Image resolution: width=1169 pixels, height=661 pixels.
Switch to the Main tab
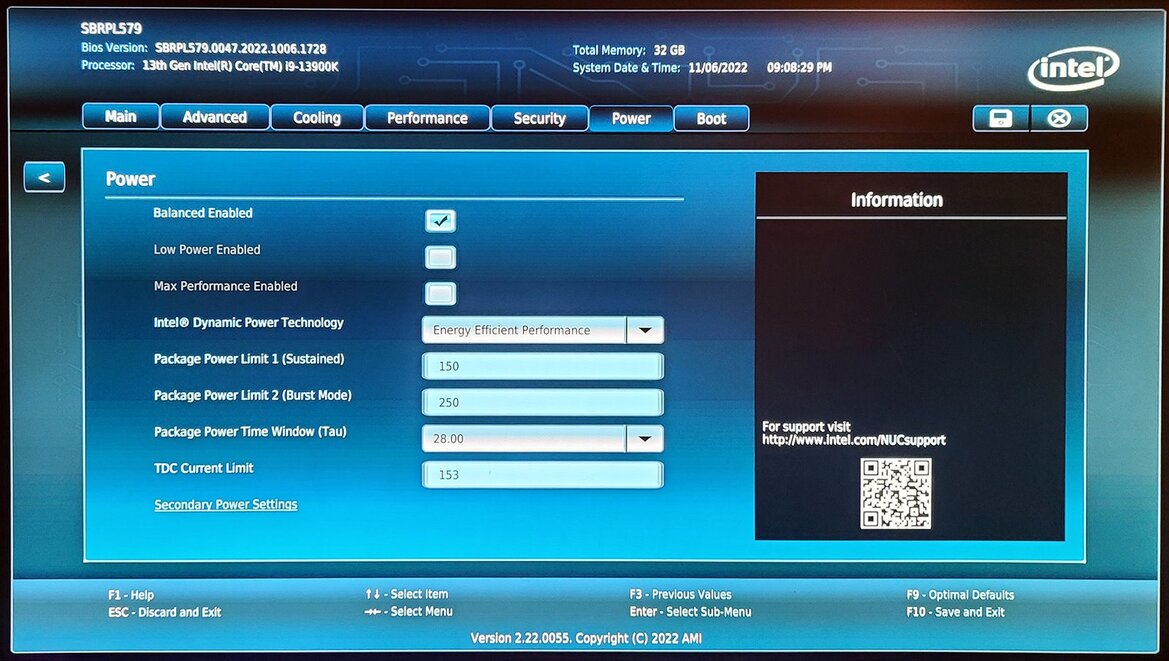click(x=120, y=117)
